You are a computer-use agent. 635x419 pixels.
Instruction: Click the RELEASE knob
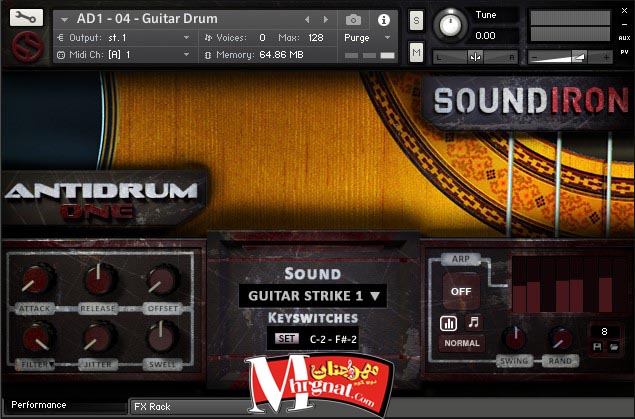tap(99, 279)
